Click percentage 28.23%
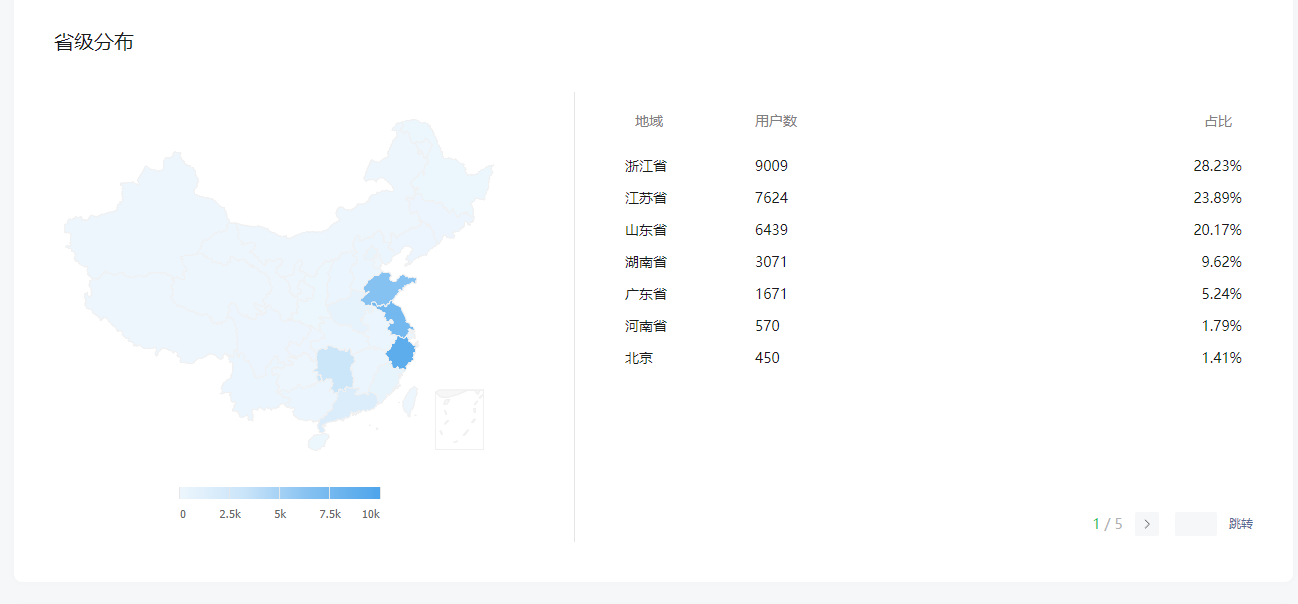The width and height of the screenshot is (1298, 604). 1217,166
